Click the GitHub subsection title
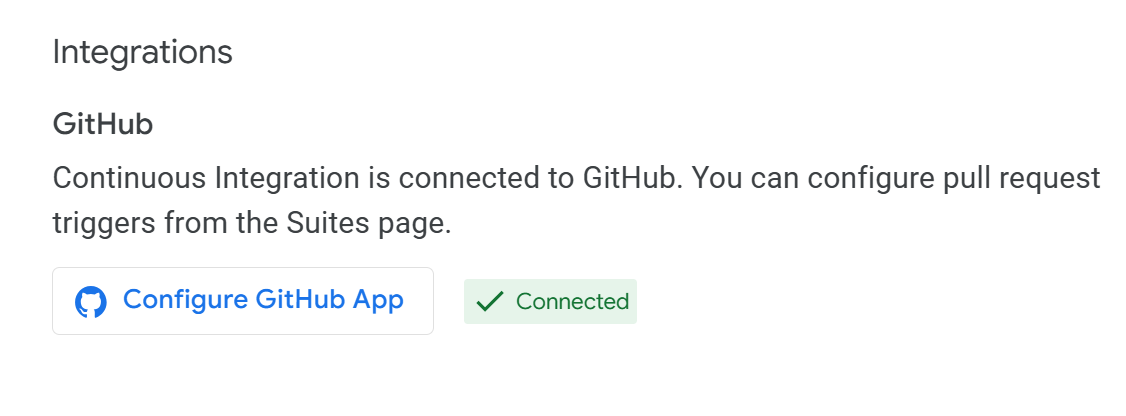1126x416 pixels. pyautogui.click(x=103, y=125)
